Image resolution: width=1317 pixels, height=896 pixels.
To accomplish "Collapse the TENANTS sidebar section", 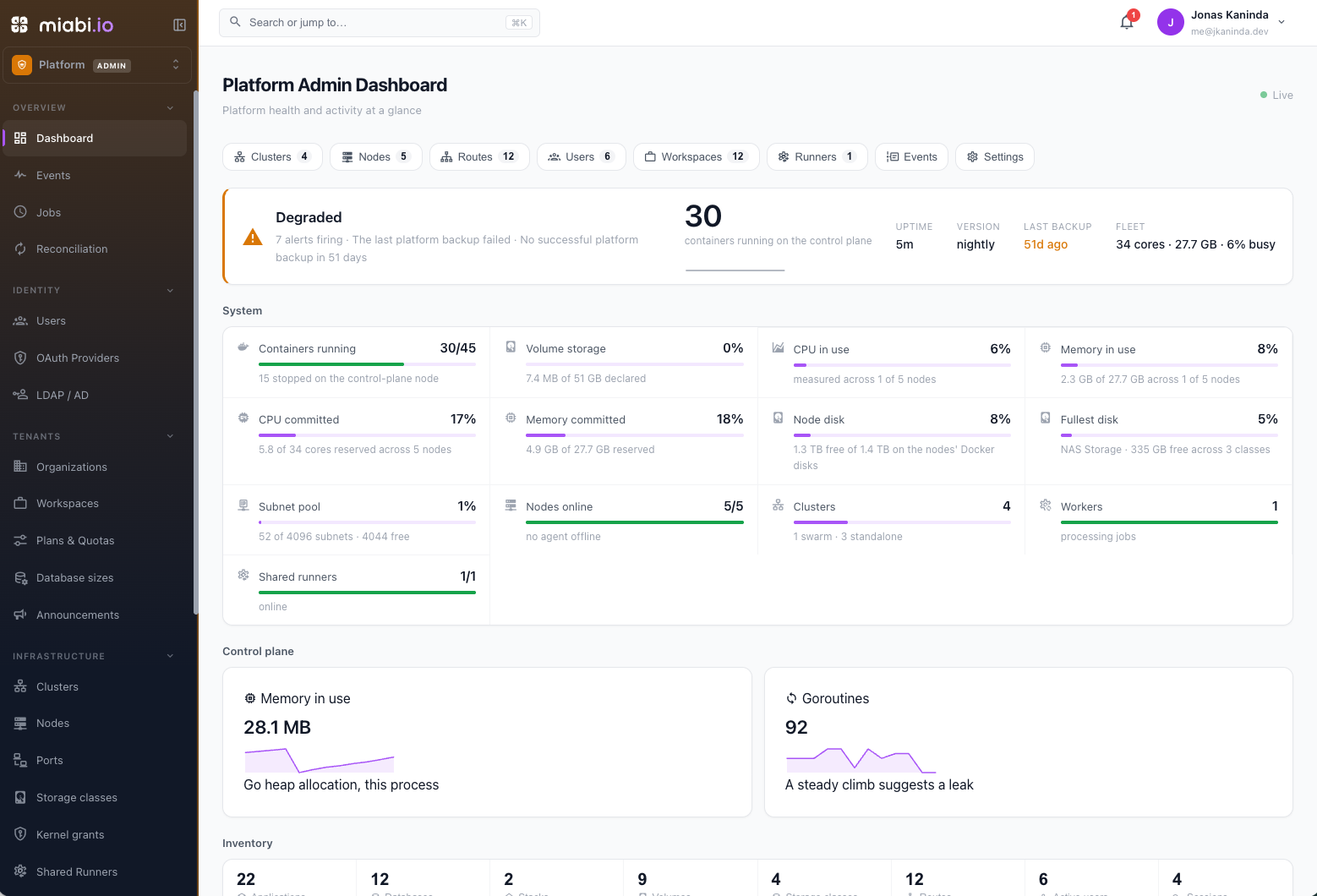I will click(x=170, y=436).
